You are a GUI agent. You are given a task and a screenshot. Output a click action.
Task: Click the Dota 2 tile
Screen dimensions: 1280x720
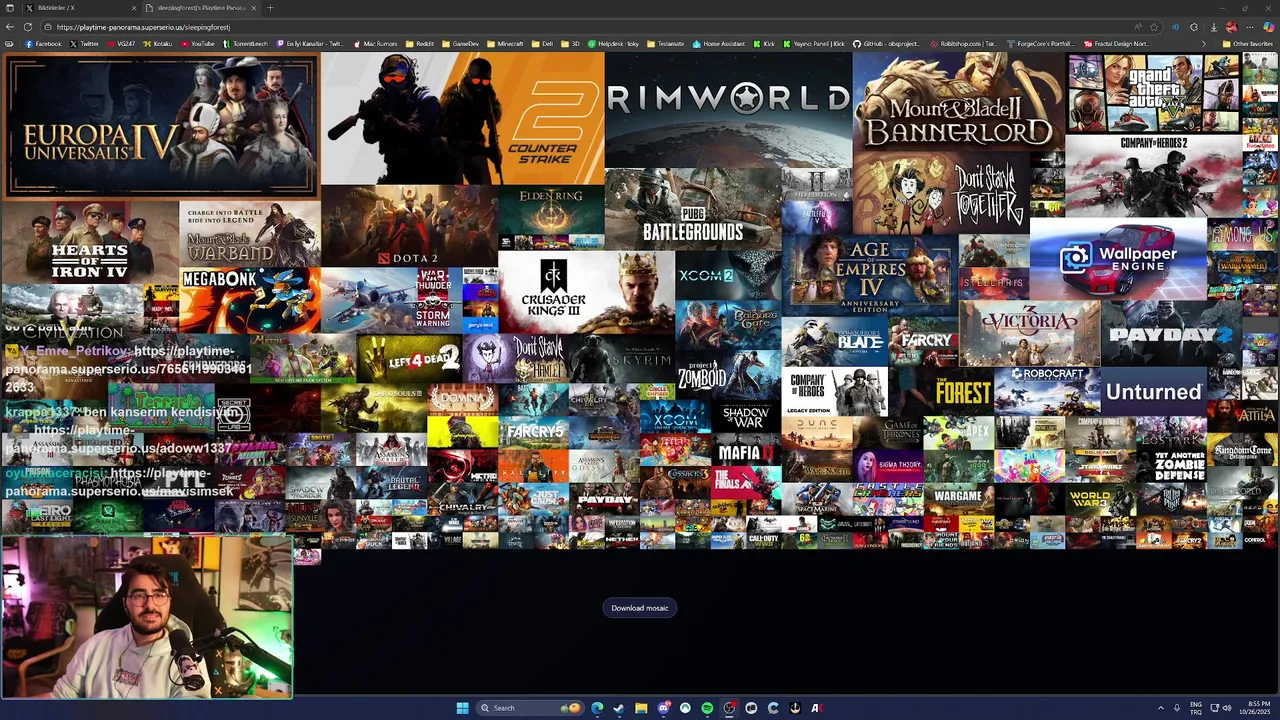[409, 227]
